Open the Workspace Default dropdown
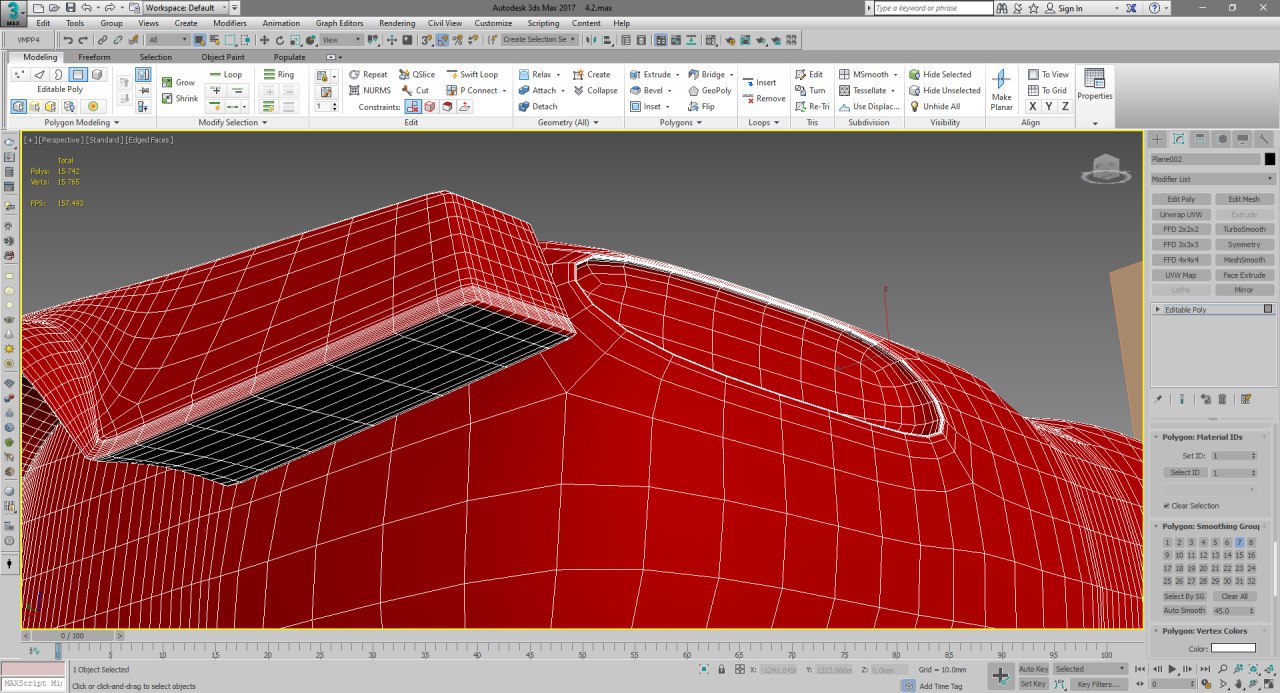Screen dimensions: 1280x693 [x=185, y=8]
